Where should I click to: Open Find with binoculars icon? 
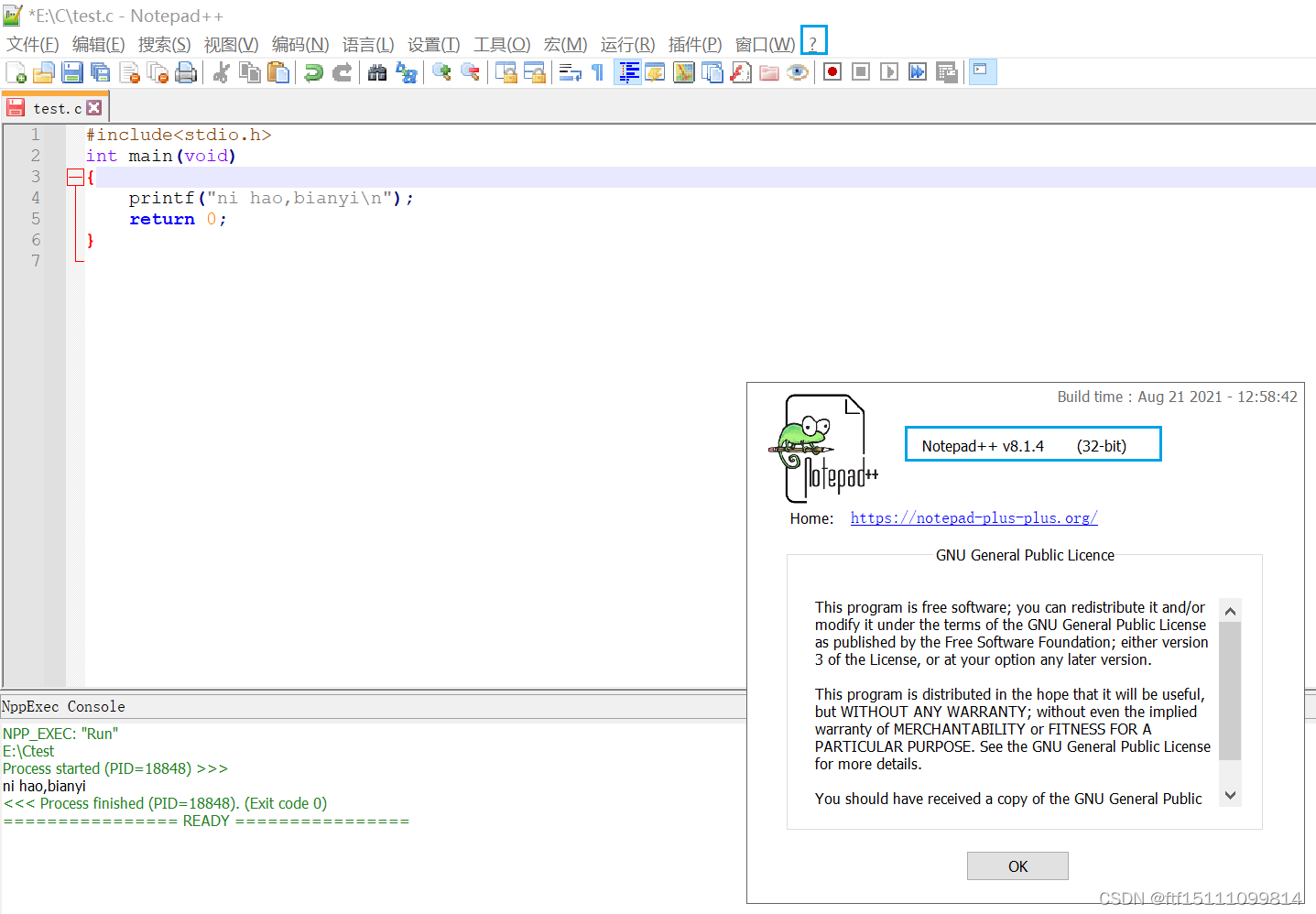377,72
